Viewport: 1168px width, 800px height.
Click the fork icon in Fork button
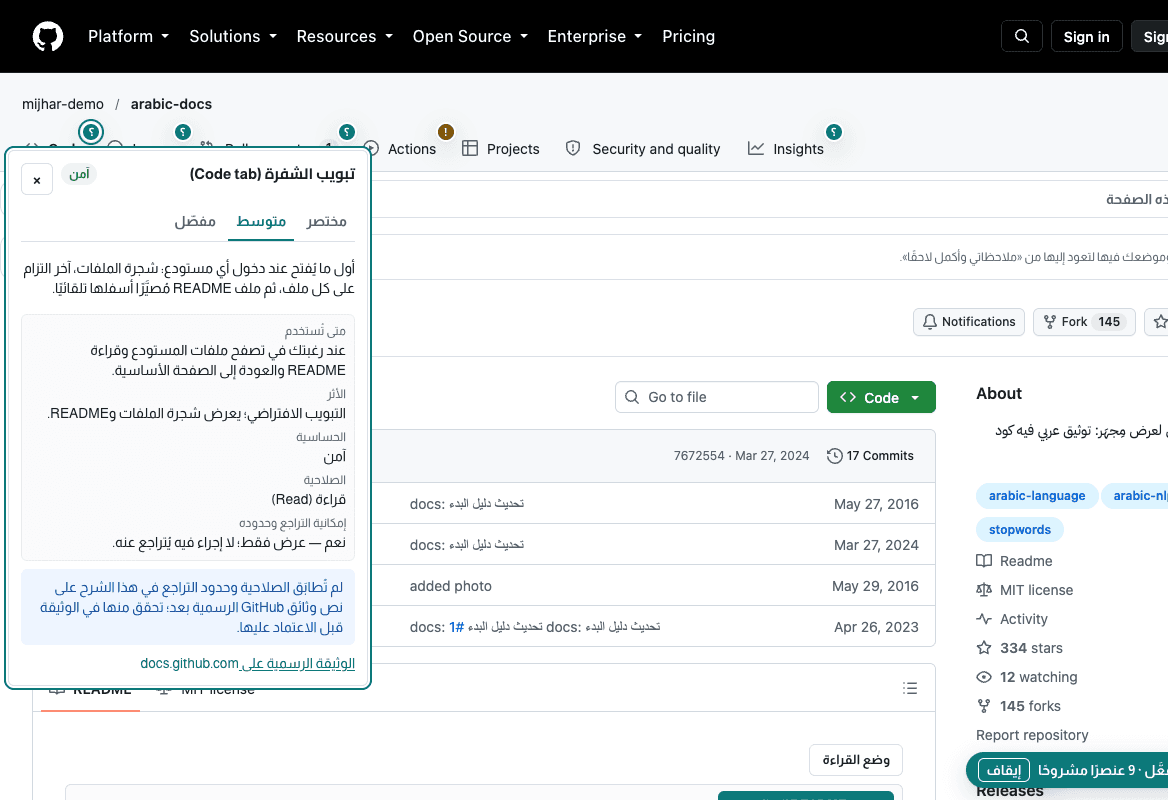(1050, 322)
